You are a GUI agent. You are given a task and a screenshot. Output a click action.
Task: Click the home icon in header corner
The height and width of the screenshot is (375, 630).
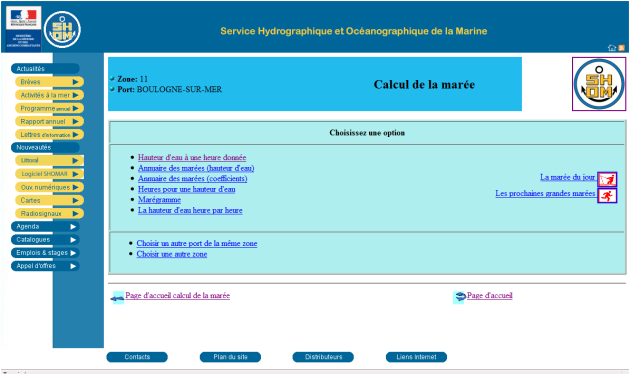[x=612, y=47]
